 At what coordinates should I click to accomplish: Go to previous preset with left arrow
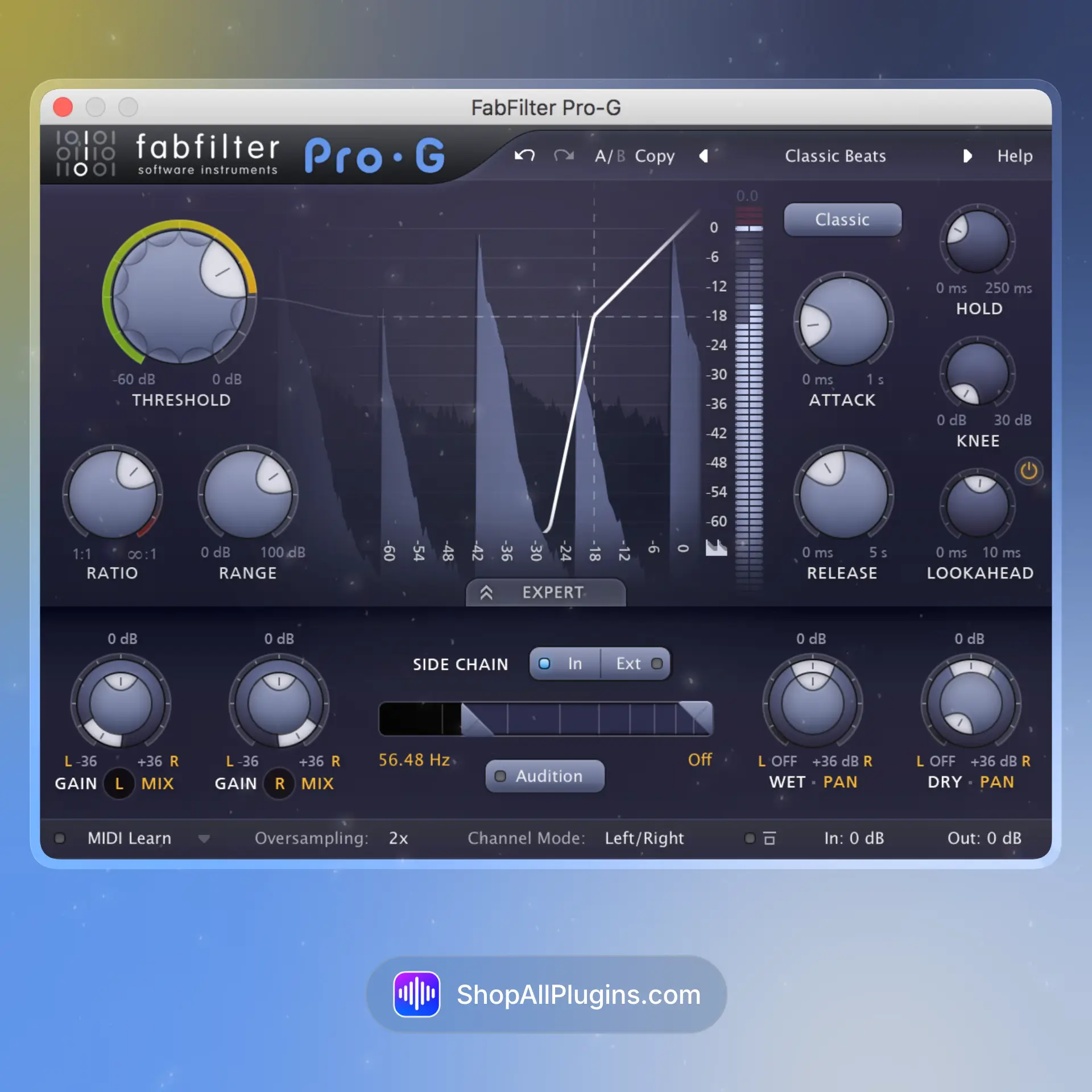pyautogui.click(x=704, y=156)
